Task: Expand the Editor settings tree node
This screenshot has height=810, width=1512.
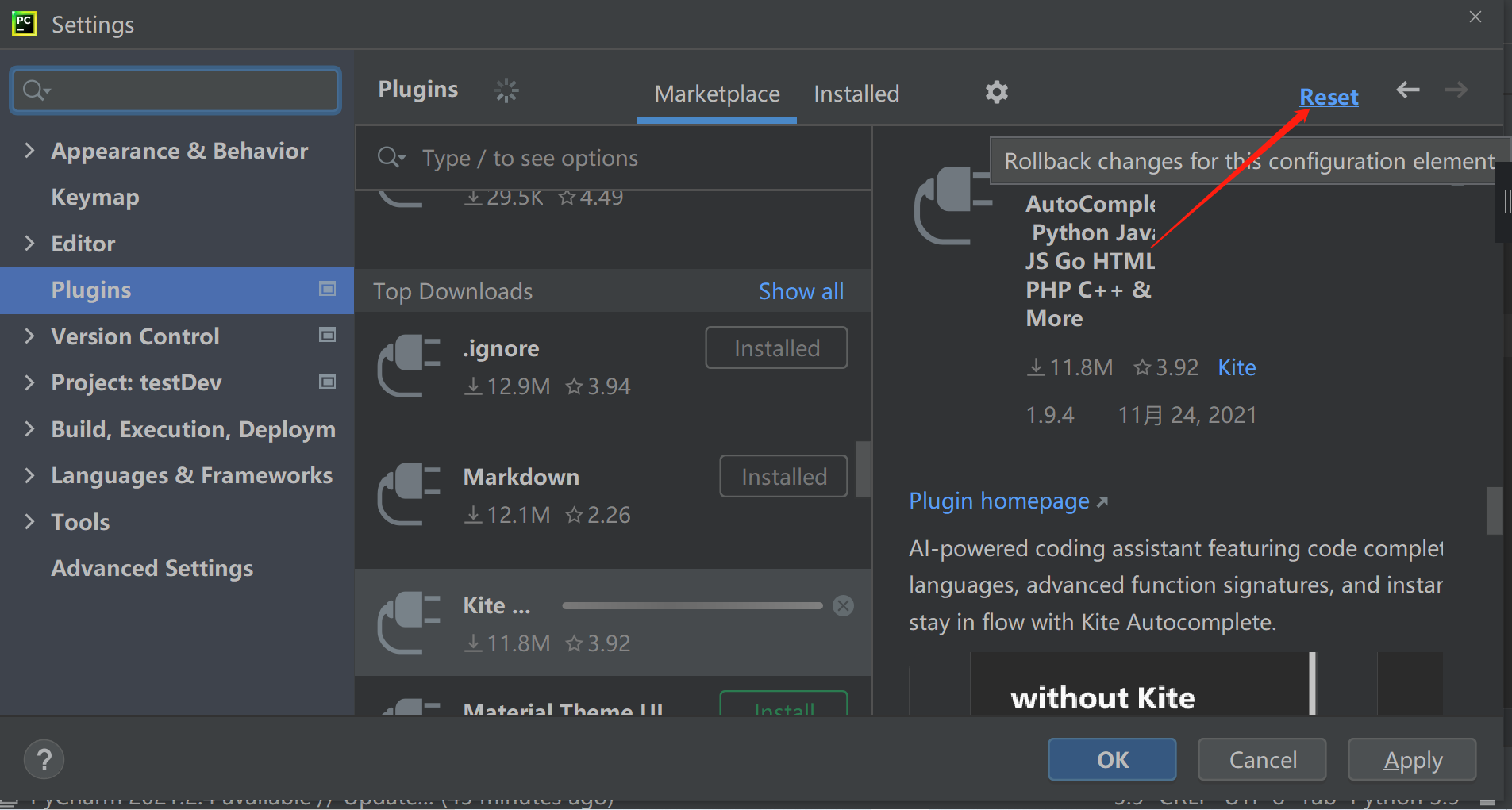Action: coord(29,243)
